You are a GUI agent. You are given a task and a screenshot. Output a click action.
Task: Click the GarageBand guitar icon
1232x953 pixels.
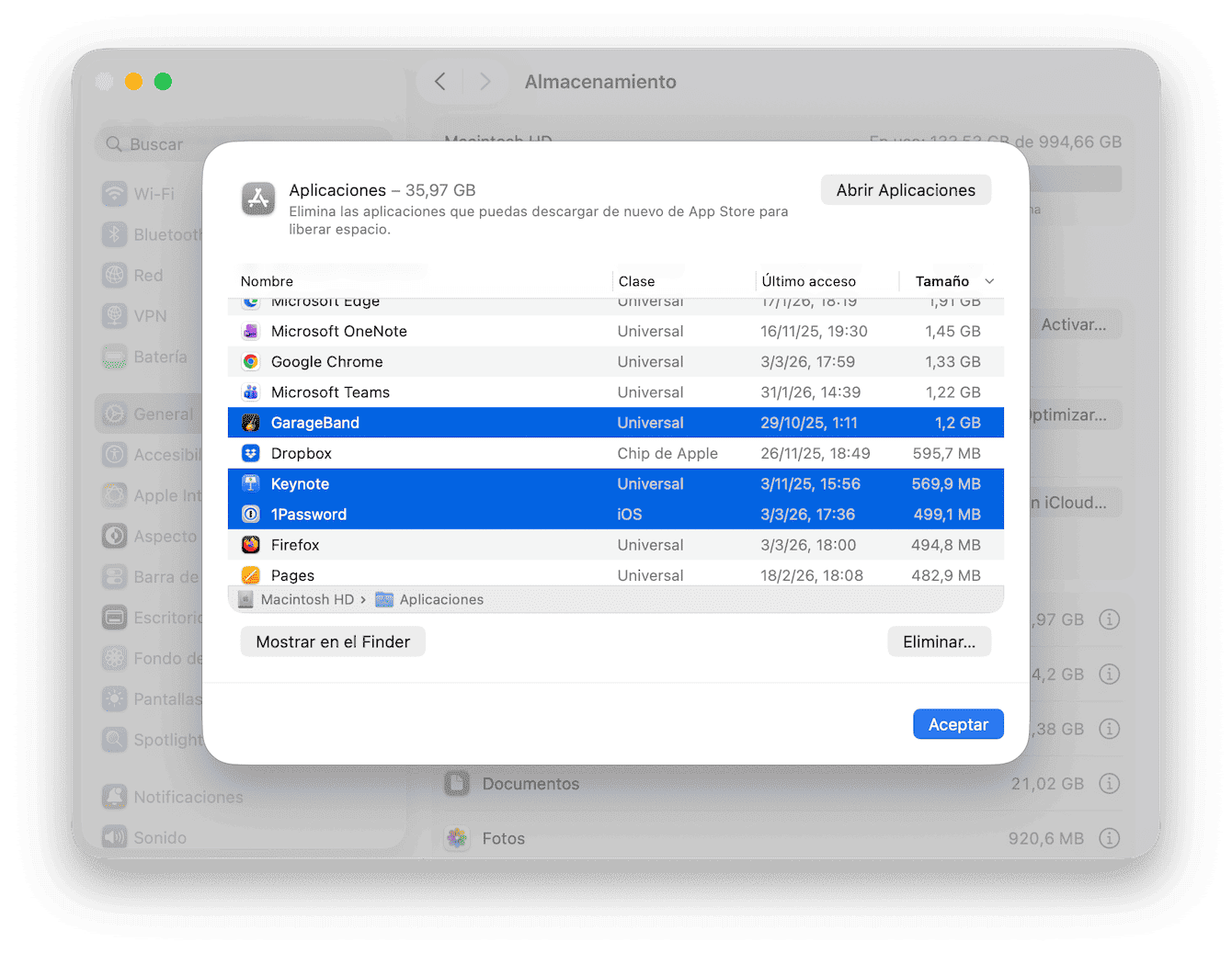point(250,423)
